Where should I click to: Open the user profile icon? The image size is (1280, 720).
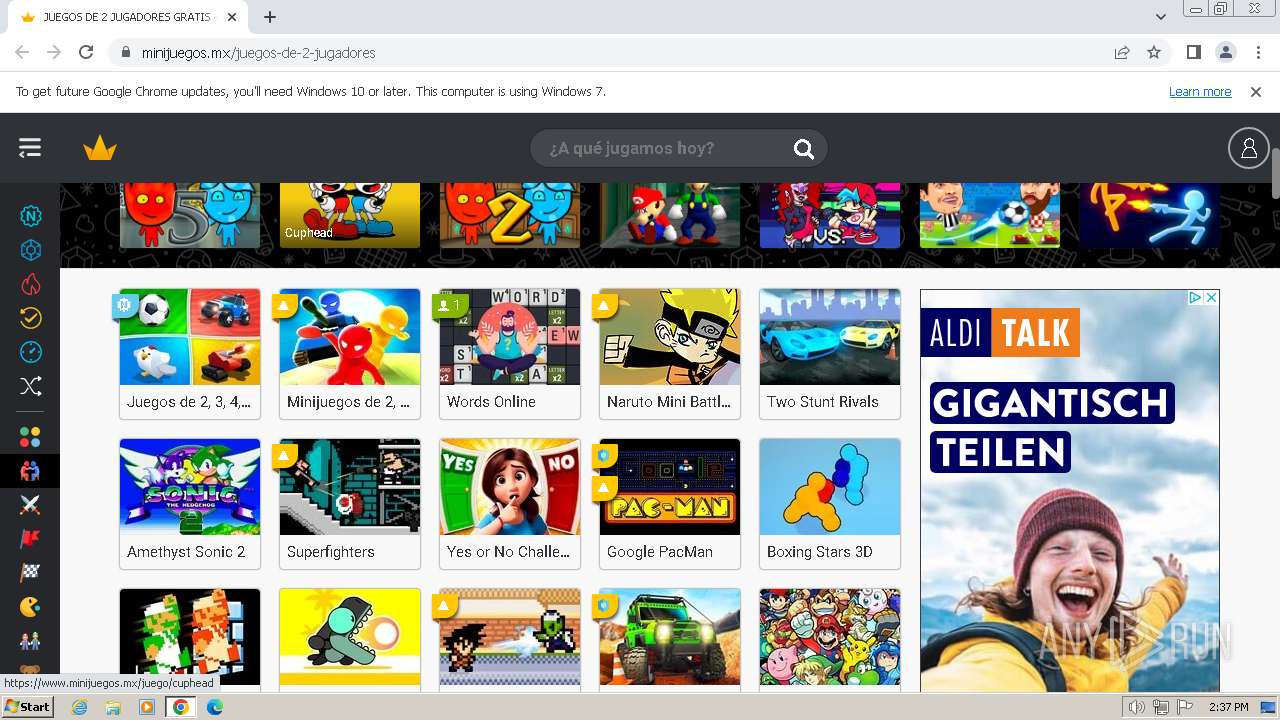pyautogui.click(x=1248, y=149)
